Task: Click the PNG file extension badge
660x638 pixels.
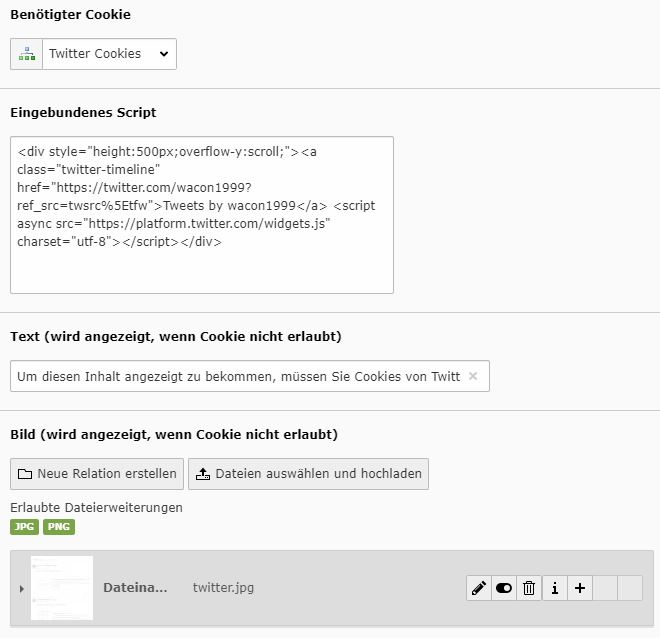Action: click(59, 527)
